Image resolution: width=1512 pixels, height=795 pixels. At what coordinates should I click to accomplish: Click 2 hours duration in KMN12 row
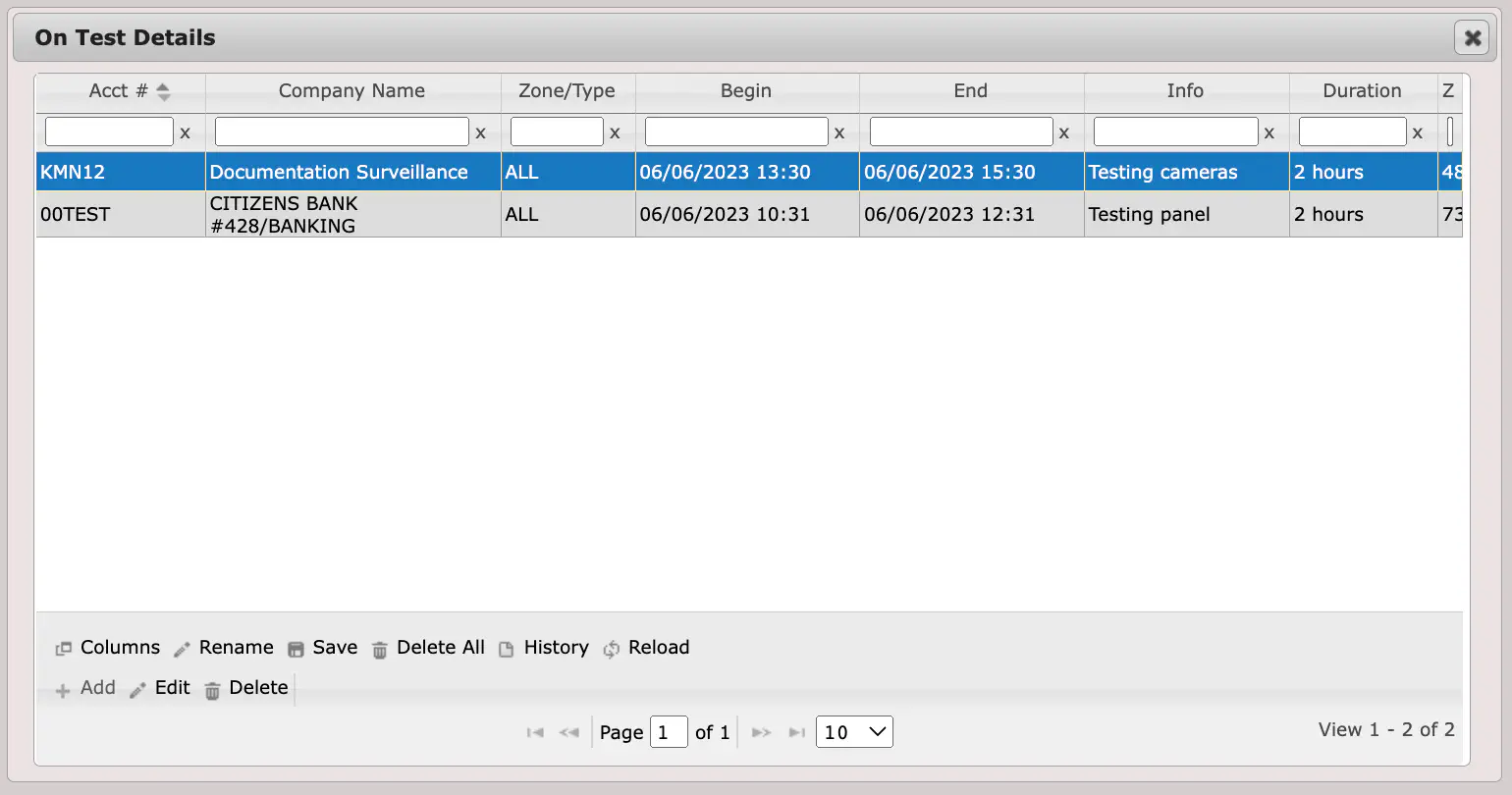click(x=1363, y=172)
